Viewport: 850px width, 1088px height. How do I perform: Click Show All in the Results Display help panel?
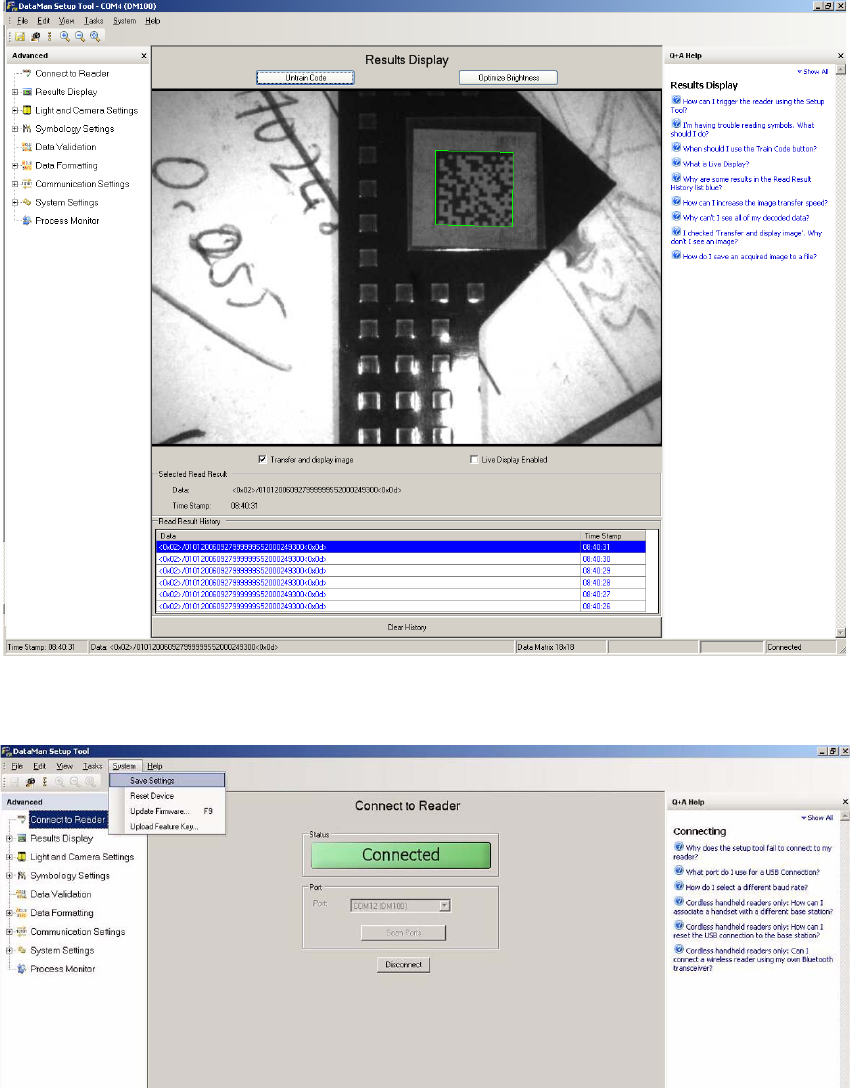pyautogui.click(x=813, y=71)
